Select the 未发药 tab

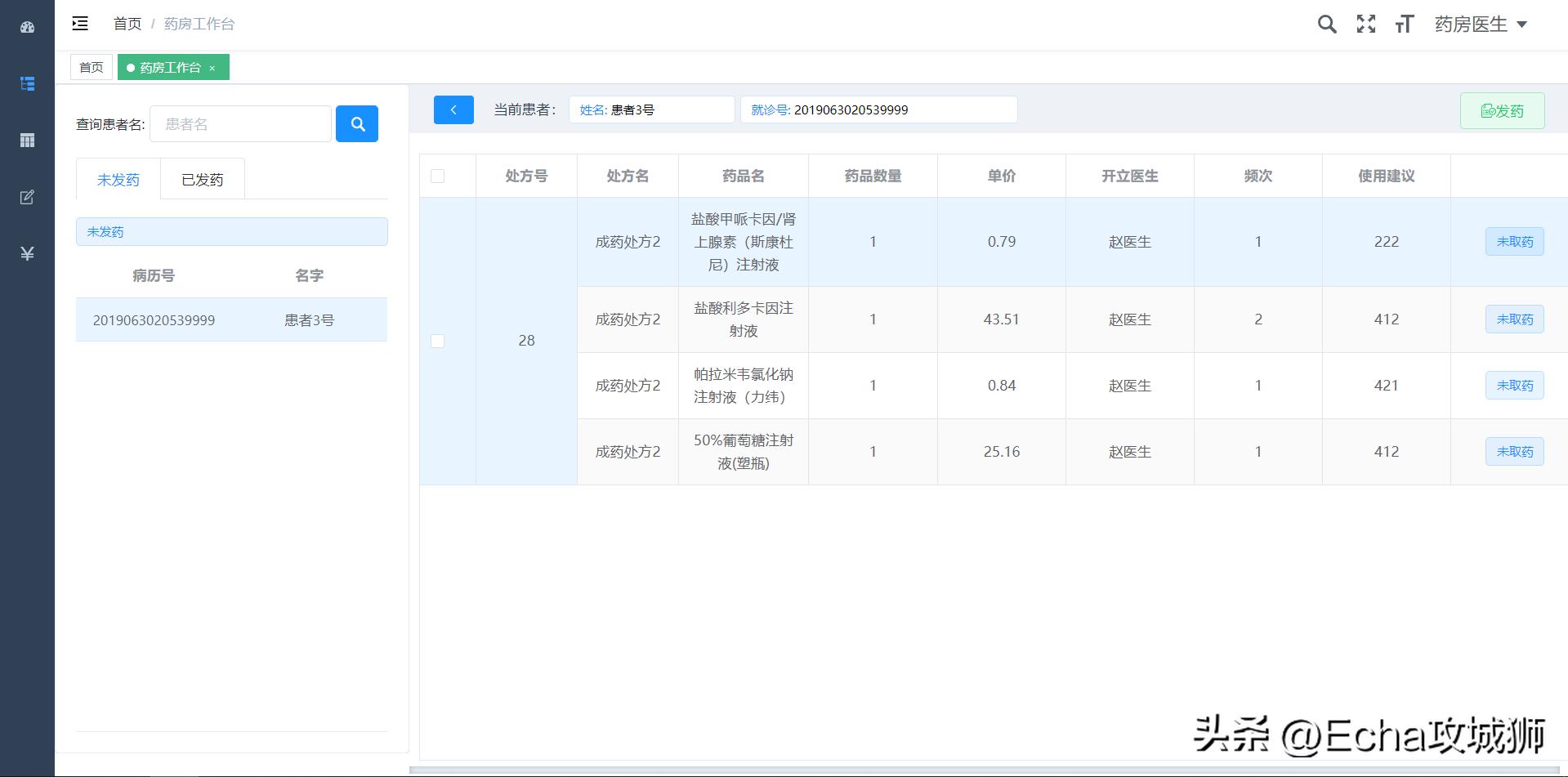118,179
